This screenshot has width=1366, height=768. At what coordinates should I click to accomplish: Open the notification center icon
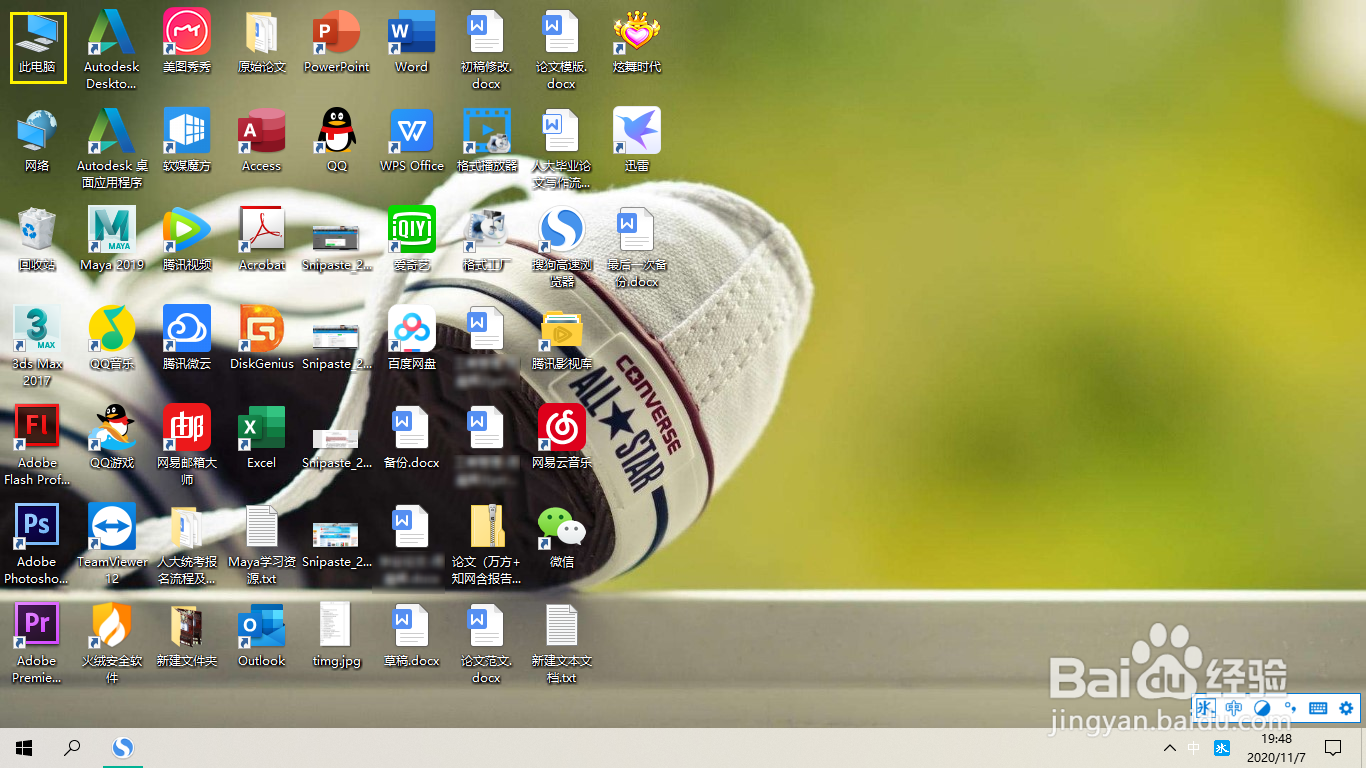(1332, 747)
